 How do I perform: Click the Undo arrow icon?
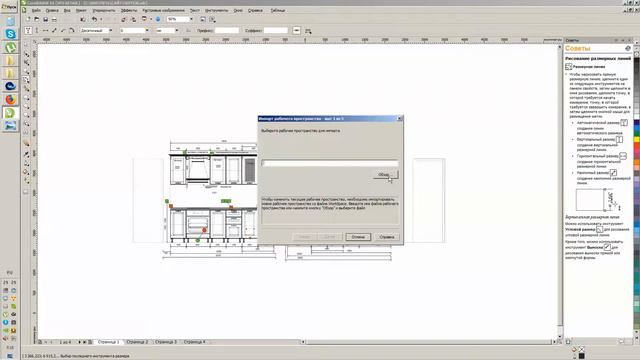pos(94,19)
